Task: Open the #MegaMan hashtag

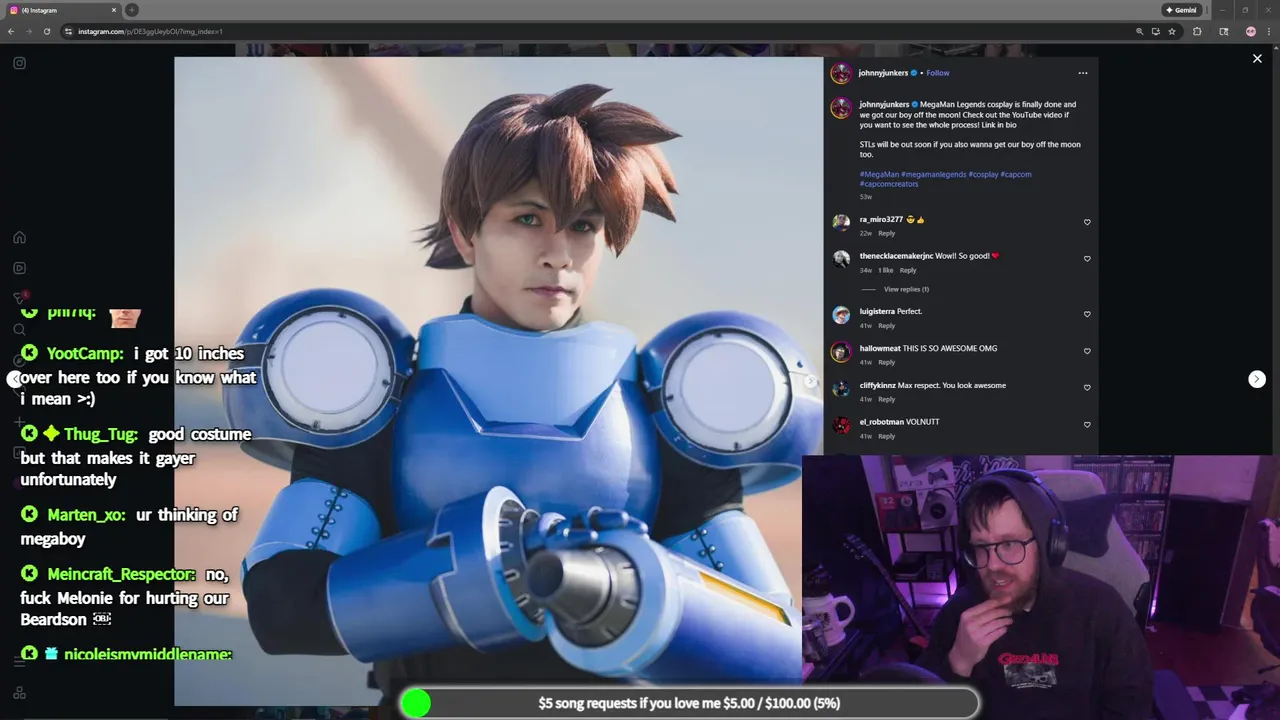Action: click(879, 174)
